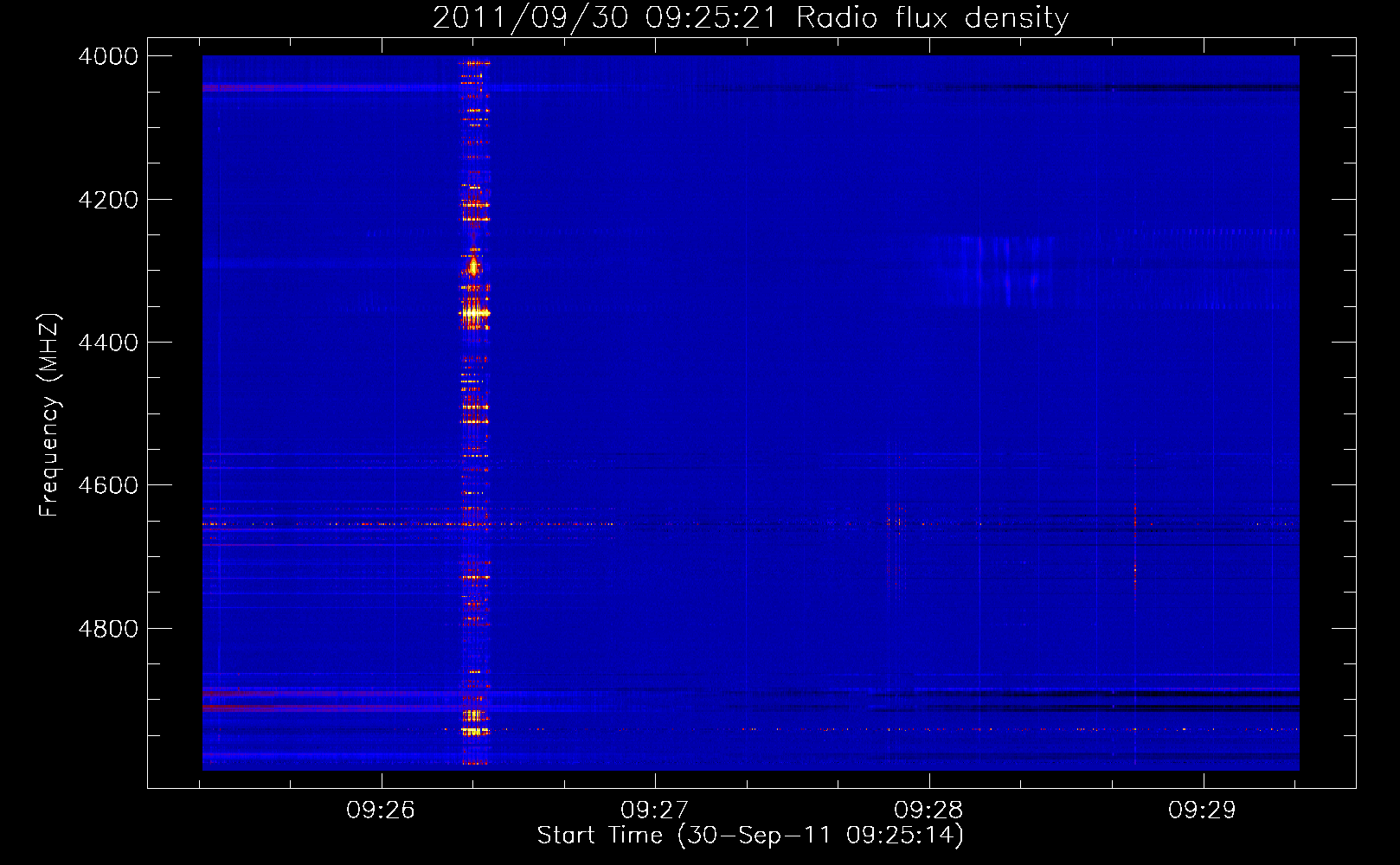Click the 4000 frequency tick label
This screenshot has width=1400, height=865.
pyautogui.click(x=108, y=56)
